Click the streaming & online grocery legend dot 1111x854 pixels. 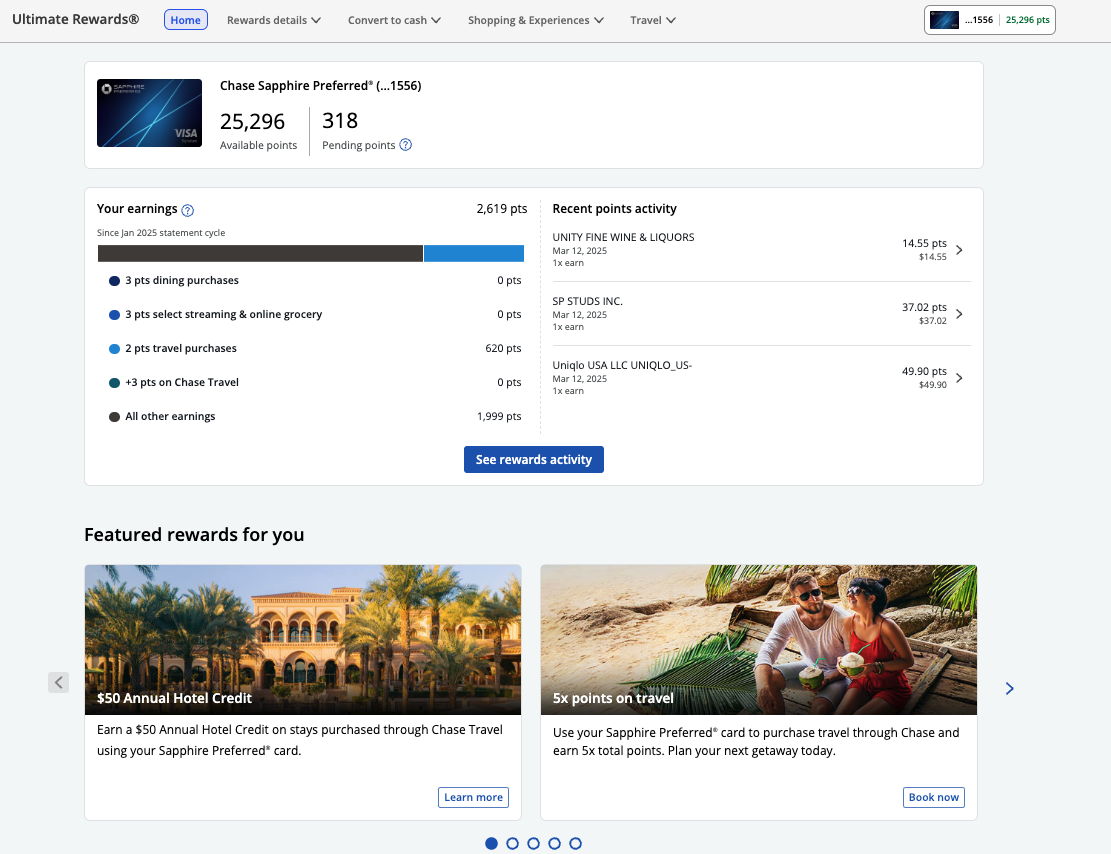click(x=114, y=315)
